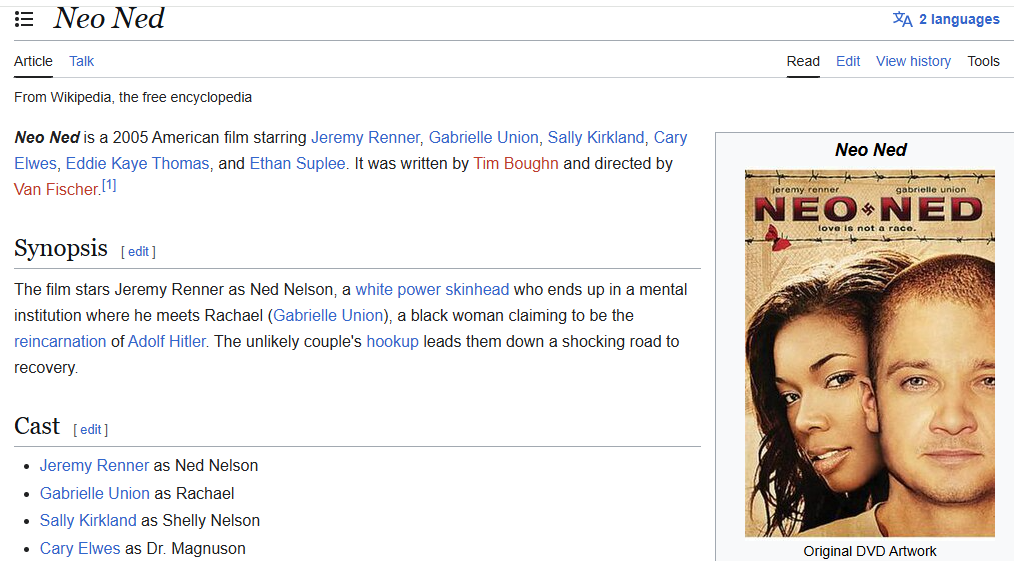Image resolution: width=1014 pixels, height=561 pixels.
Task: Expand the Tools menu
Action: [983, 61]
